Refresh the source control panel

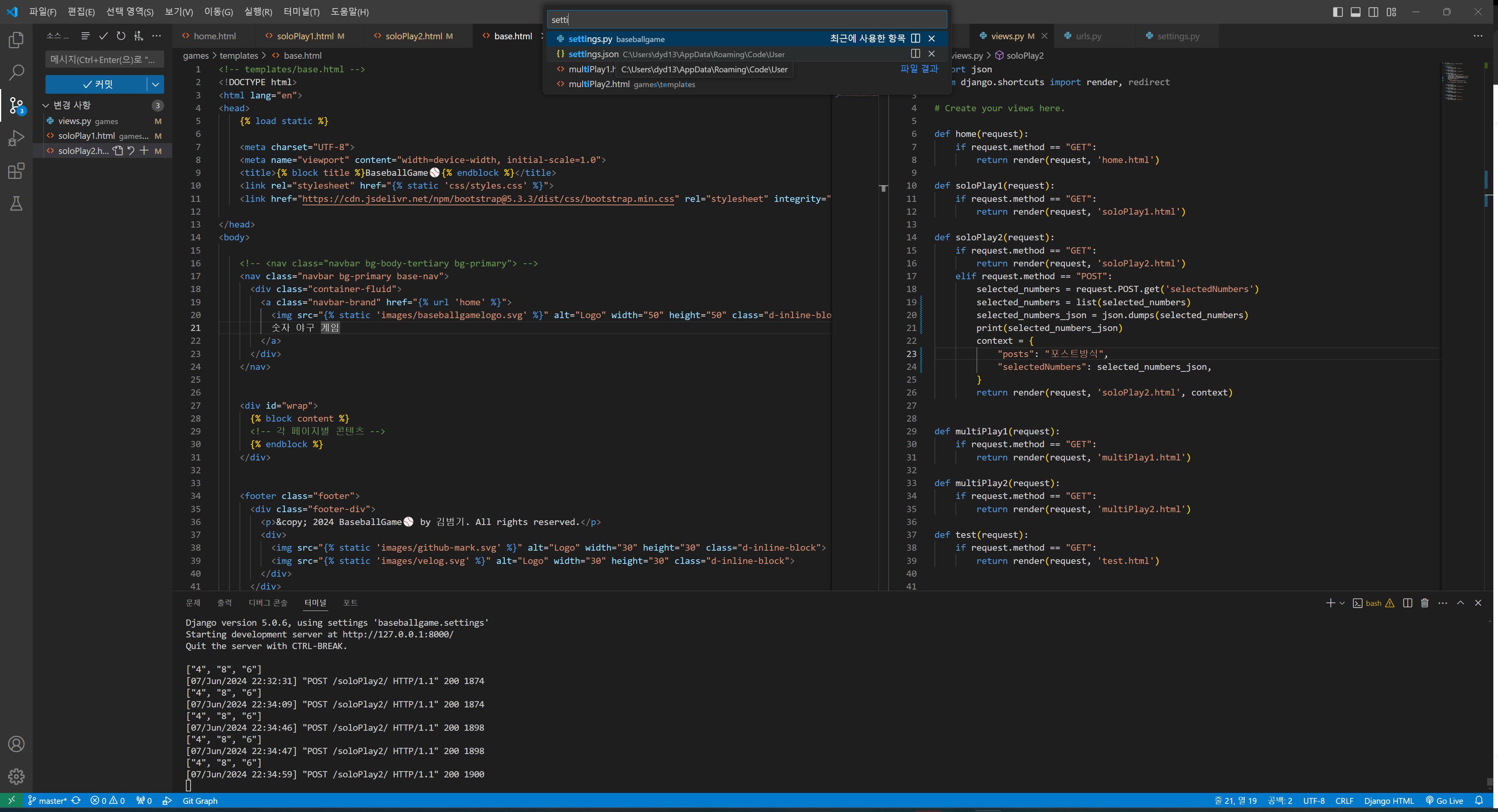121,36
